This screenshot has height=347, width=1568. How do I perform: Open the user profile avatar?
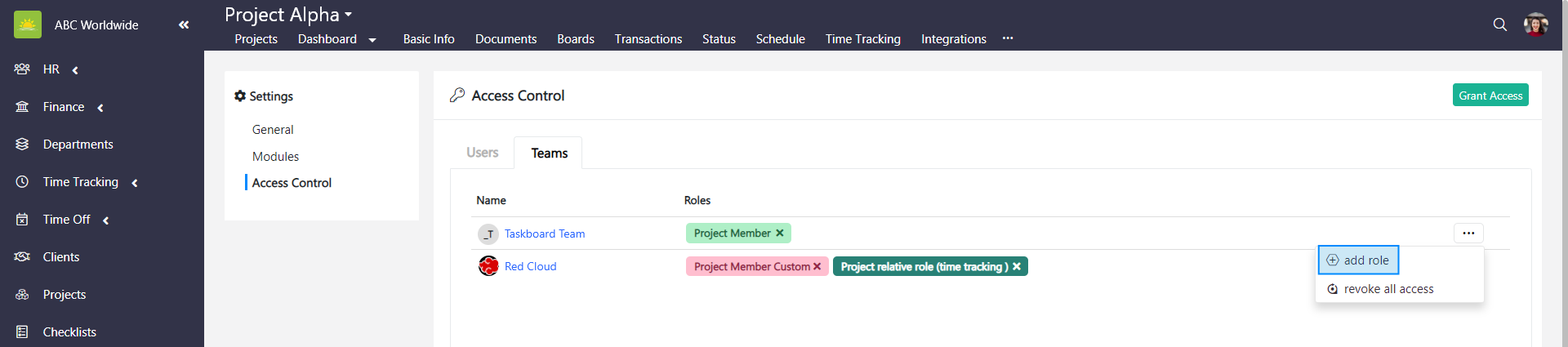(1535, 24)
